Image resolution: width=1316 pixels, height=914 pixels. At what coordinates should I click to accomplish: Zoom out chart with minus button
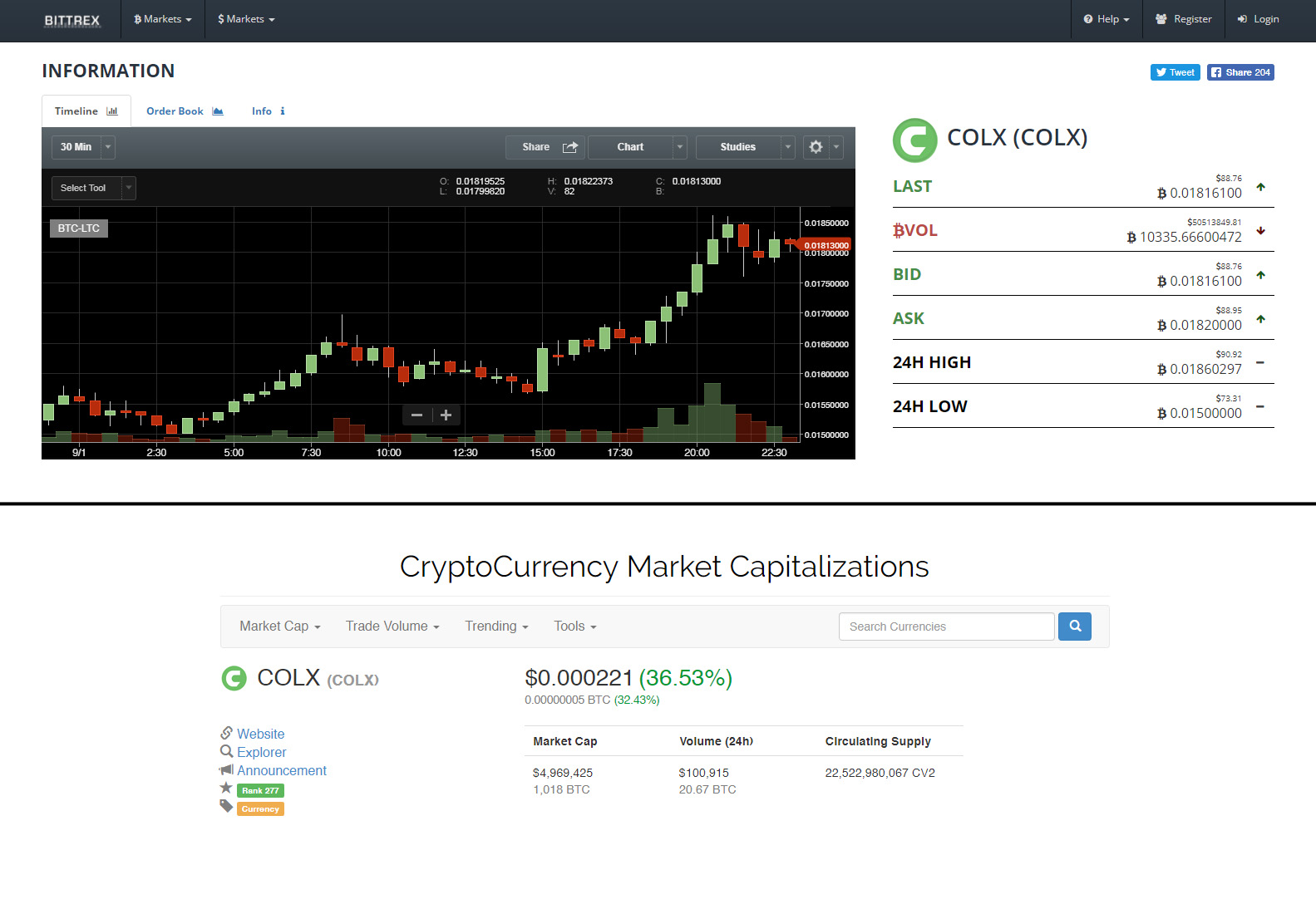point(417,415)
